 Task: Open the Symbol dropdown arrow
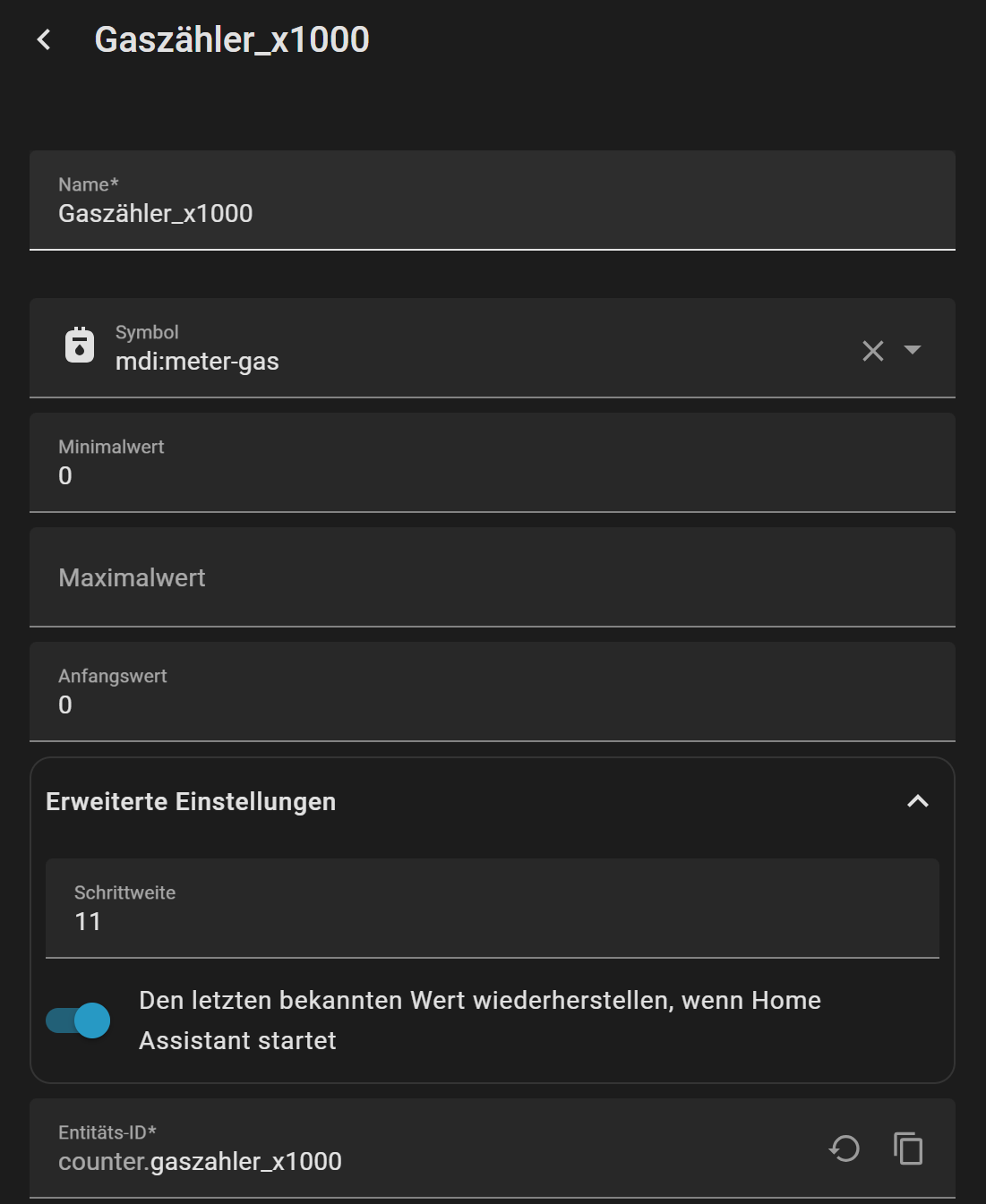pos(913,349)
